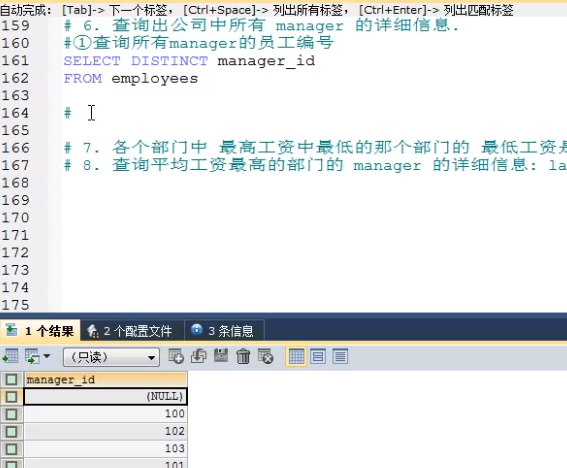Select the cell with value 103

tap(106, 448)
